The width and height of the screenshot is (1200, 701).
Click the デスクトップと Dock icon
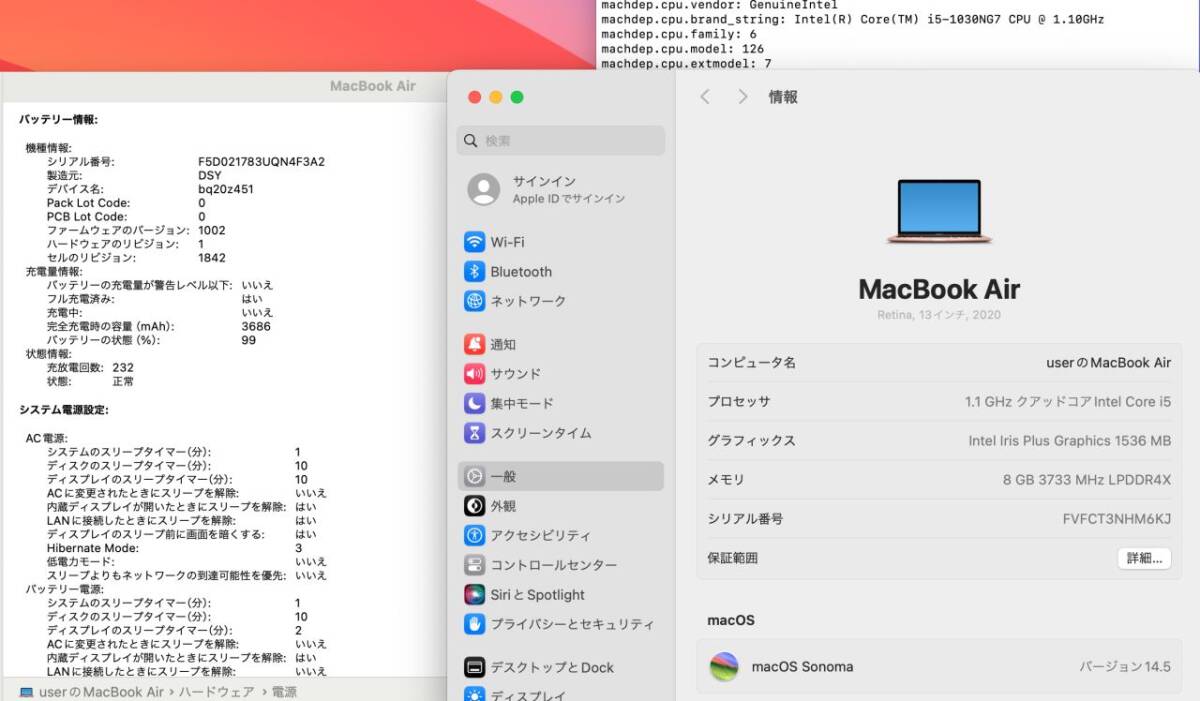pos(474,668)
